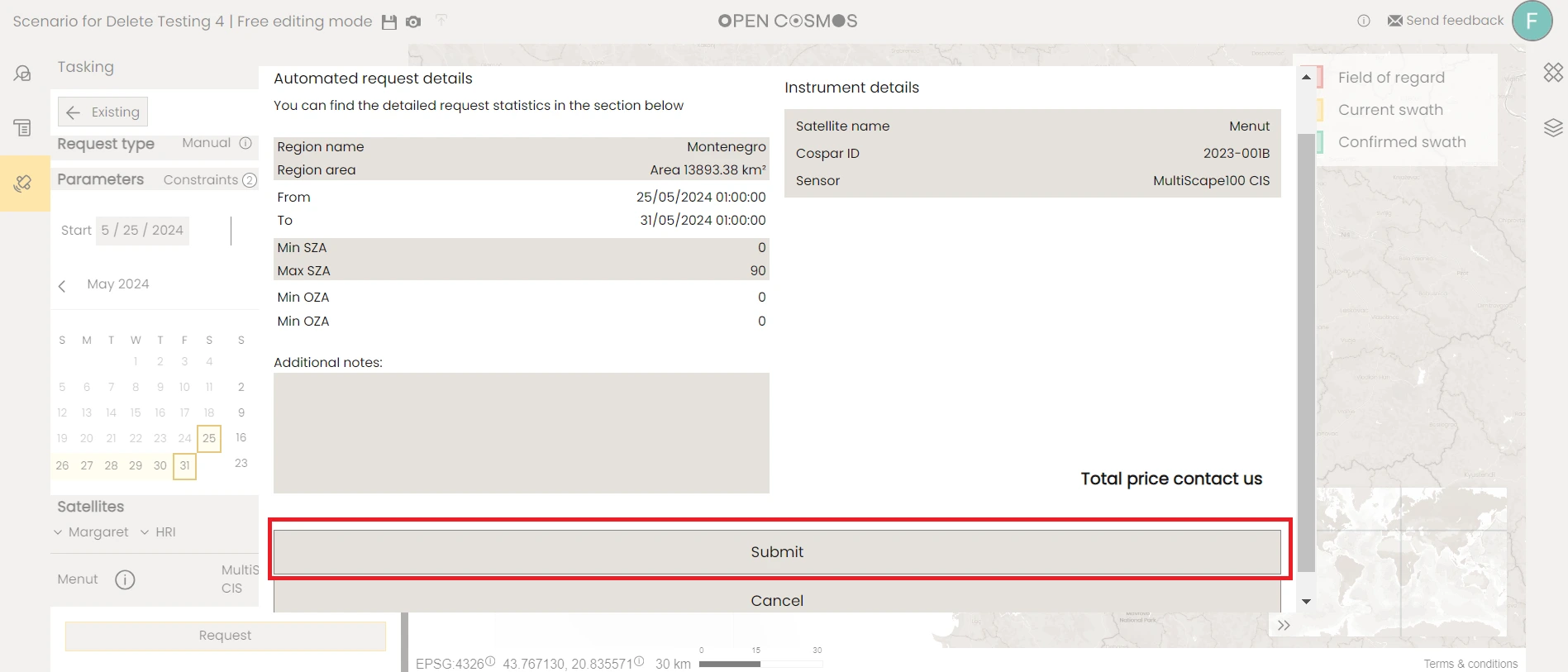This screenshot has width=1568, height=672.
Task: Submit the automated request
Action: click(x=776, y=551)
